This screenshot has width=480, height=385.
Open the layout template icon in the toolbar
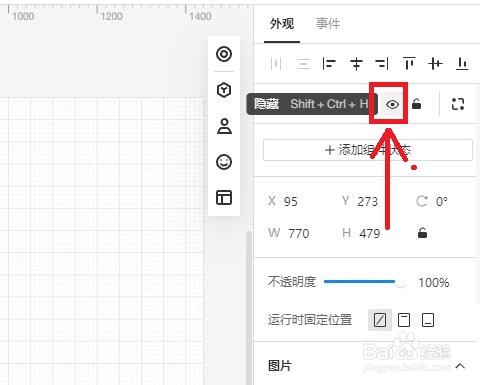(224, 197)
